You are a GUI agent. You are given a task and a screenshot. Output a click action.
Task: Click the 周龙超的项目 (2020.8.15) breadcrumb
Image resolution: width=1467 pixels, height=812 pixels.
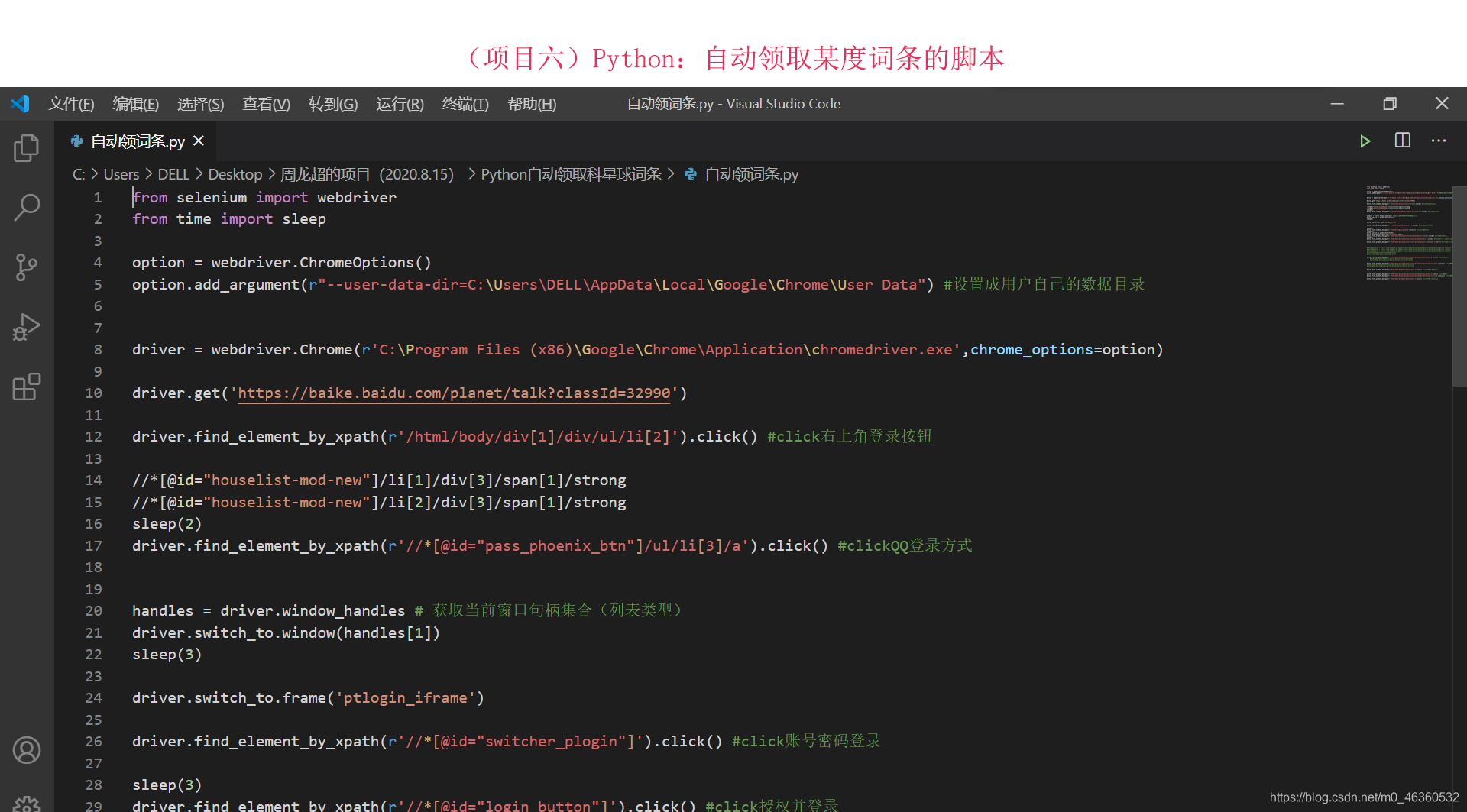click(x=368, y=174)
